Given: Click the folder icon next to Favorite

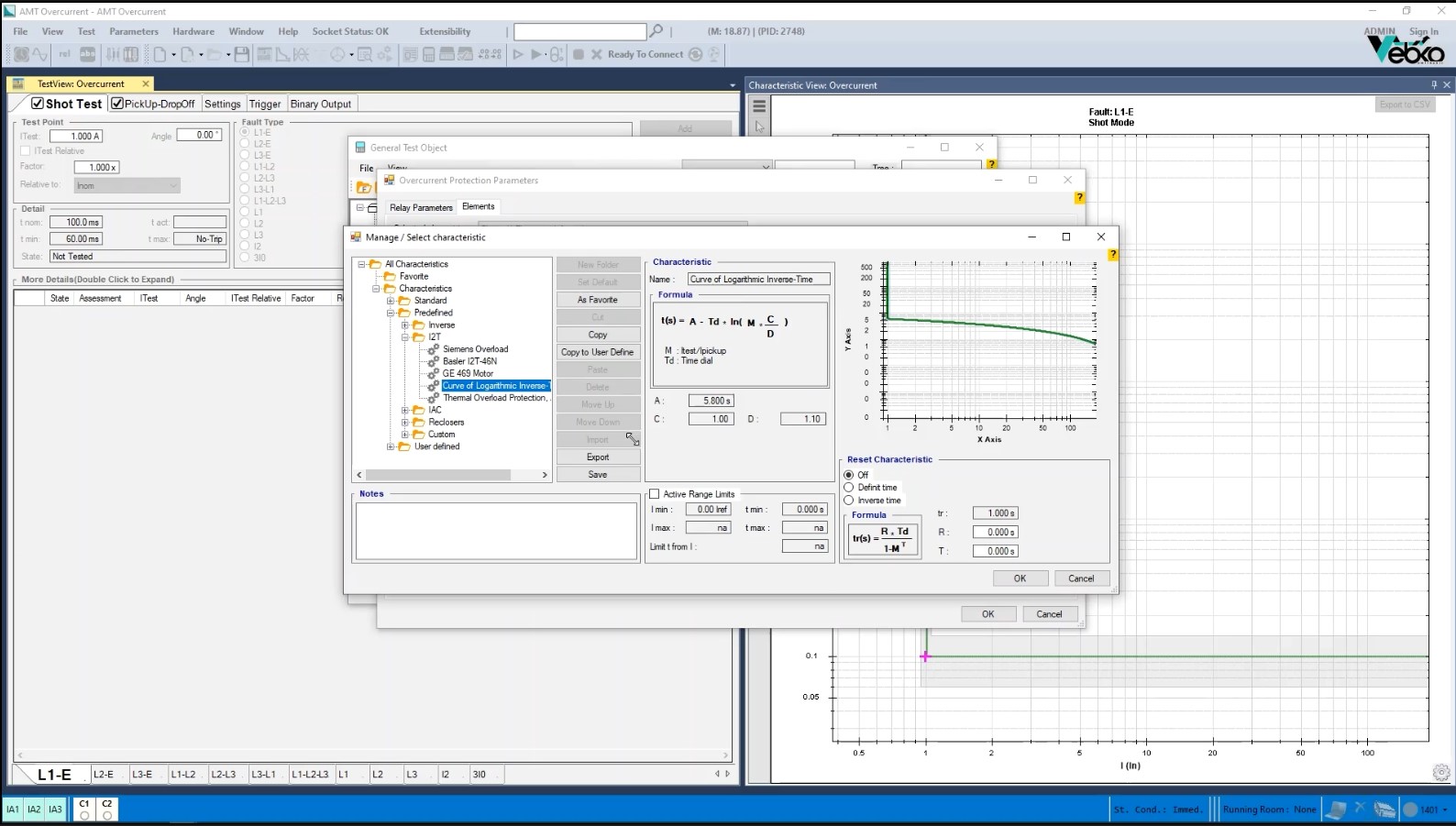Looking at the screenshot, I should click(x=390, y=276).
